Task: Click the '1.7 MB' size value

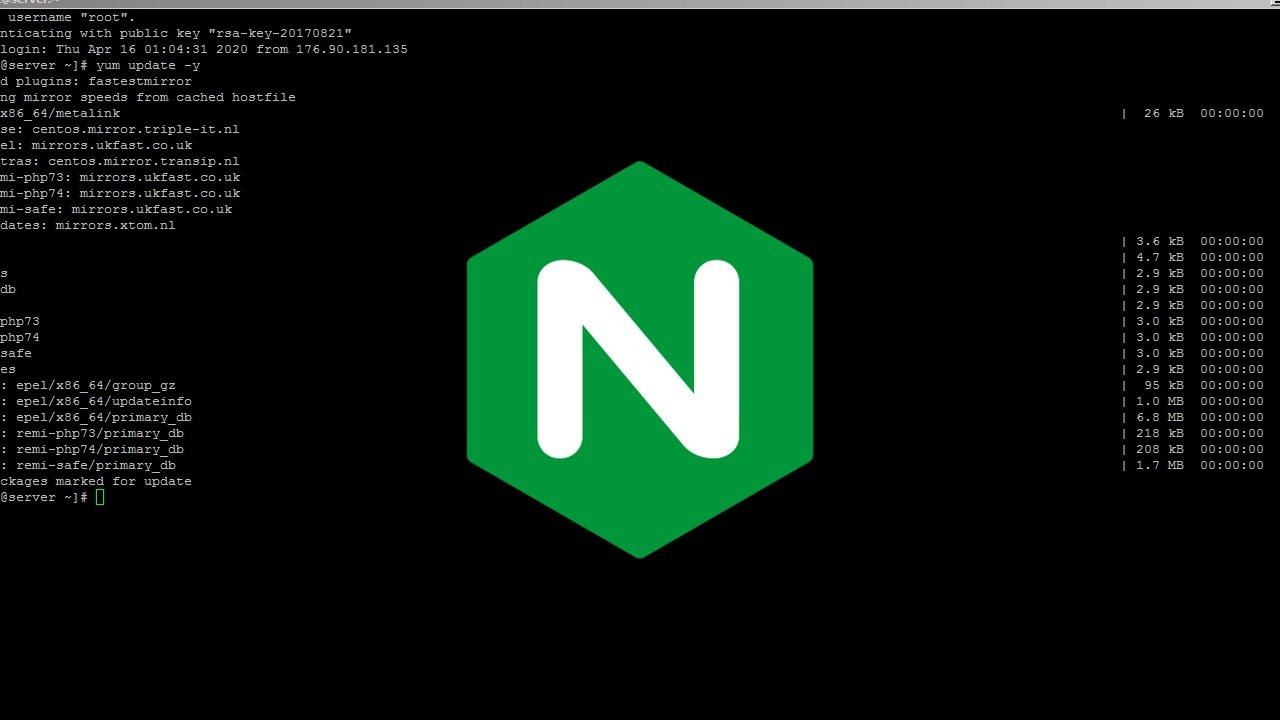Action: pyautogui.click(x=1160, y=465)
